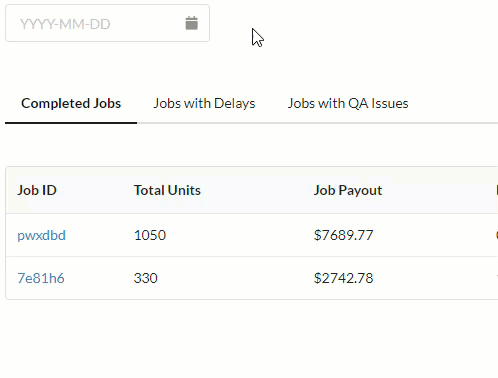Select the Jobs with QA Issues tab
498x378 pixels.
click(x=348, y=103)
